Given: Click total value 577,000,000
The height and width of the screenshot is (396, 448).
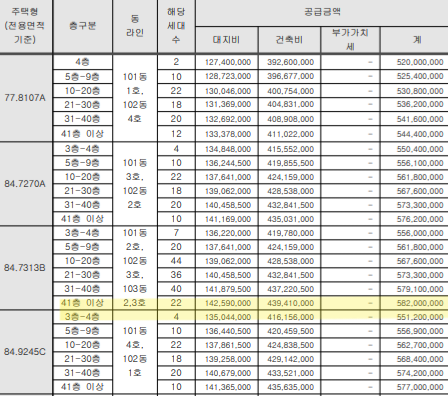Looking at the screenshot, I should pyautogui.click(x=420, y=387).
